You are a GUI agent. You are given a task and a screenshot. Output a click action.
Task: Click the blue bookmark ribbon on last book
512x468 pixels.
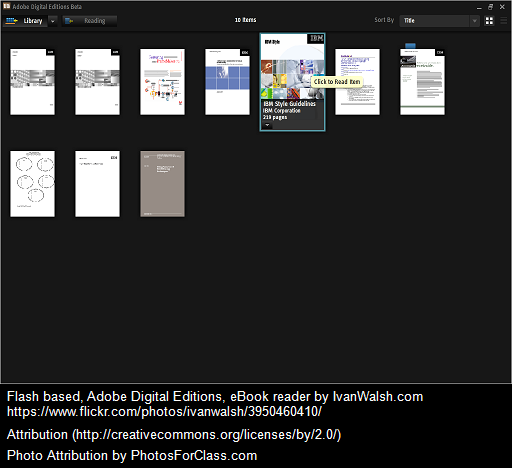point(410,46)
